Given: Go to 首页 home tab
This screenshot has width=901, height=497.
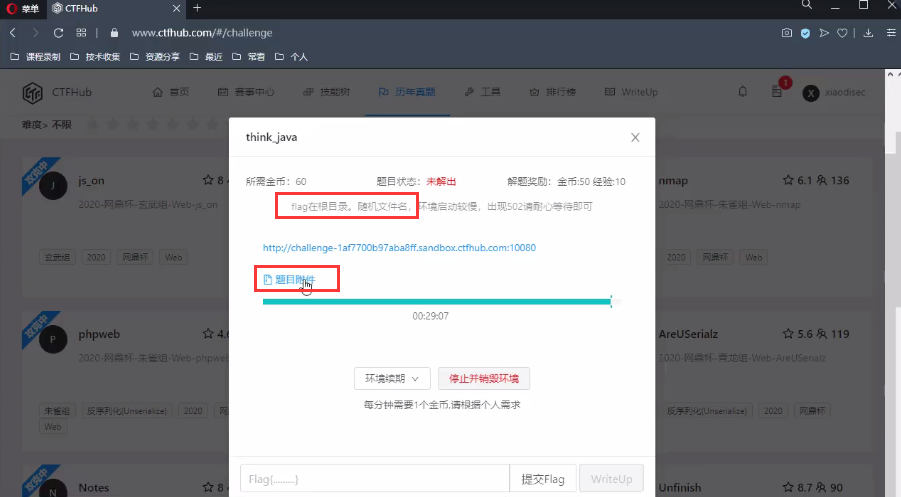Looking at the screenshot, I should click(x=171, y=92).
